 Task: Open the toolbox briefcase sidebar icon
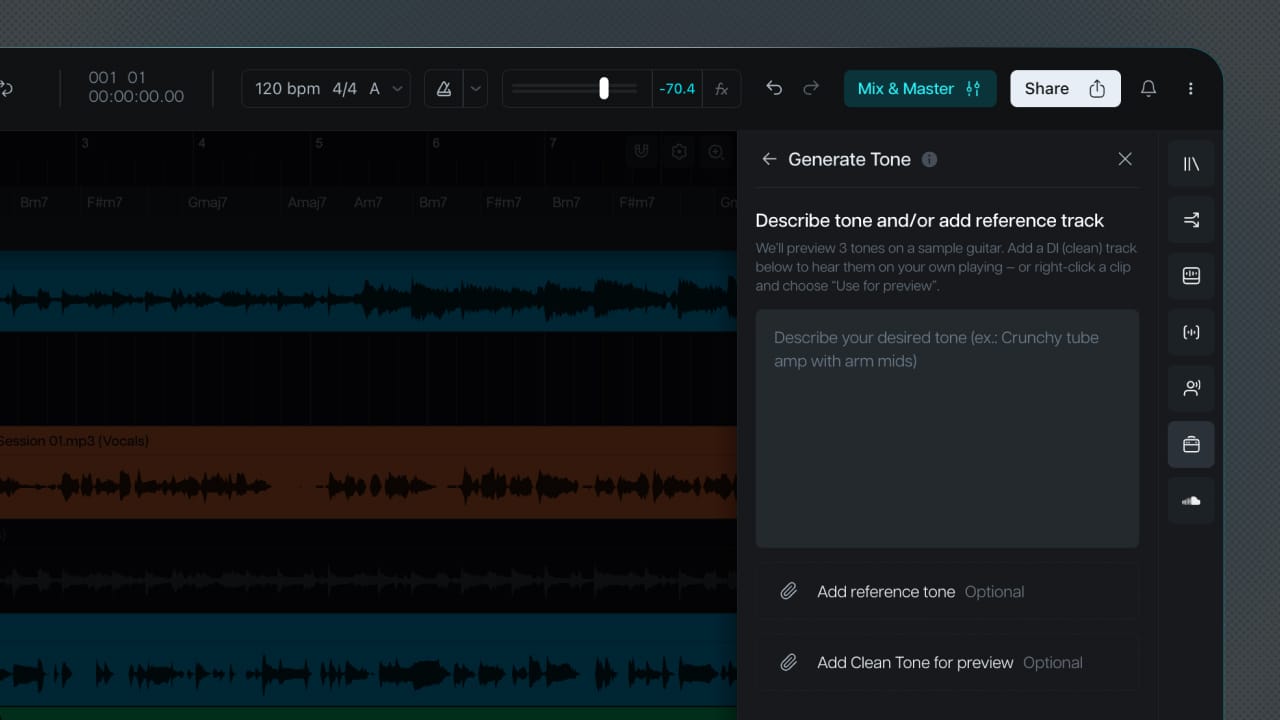[x=1191, y=444]
